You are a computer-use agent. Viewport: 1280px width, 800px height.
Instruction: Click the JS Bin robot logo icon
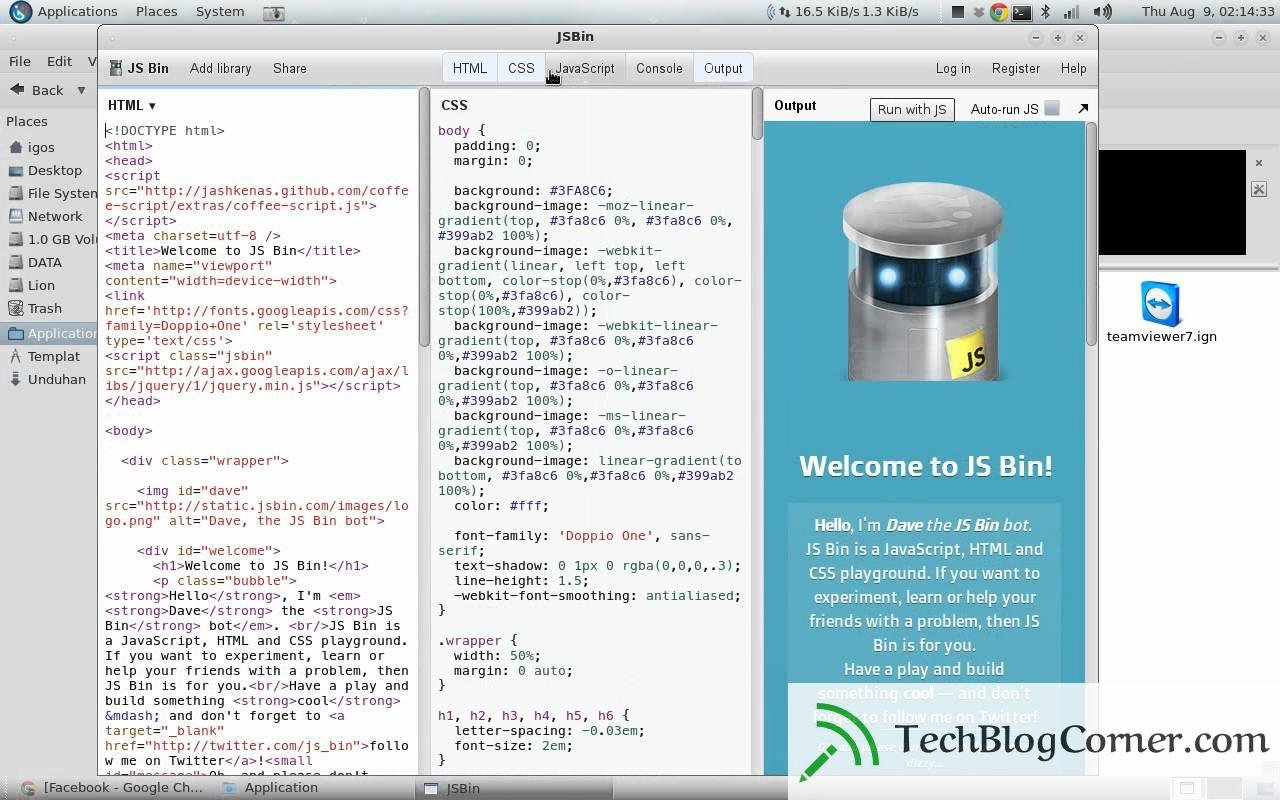click(x=115, y=68)
